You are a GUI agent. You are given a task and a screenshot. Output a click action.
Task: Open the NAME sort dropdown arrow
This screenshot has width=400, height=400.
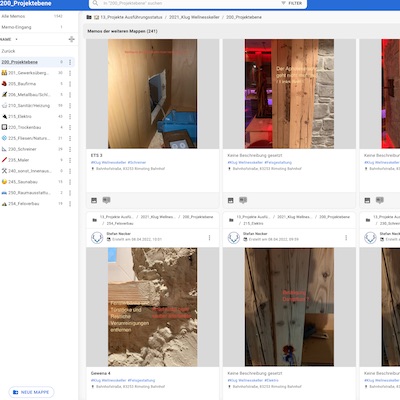point(16,39)
